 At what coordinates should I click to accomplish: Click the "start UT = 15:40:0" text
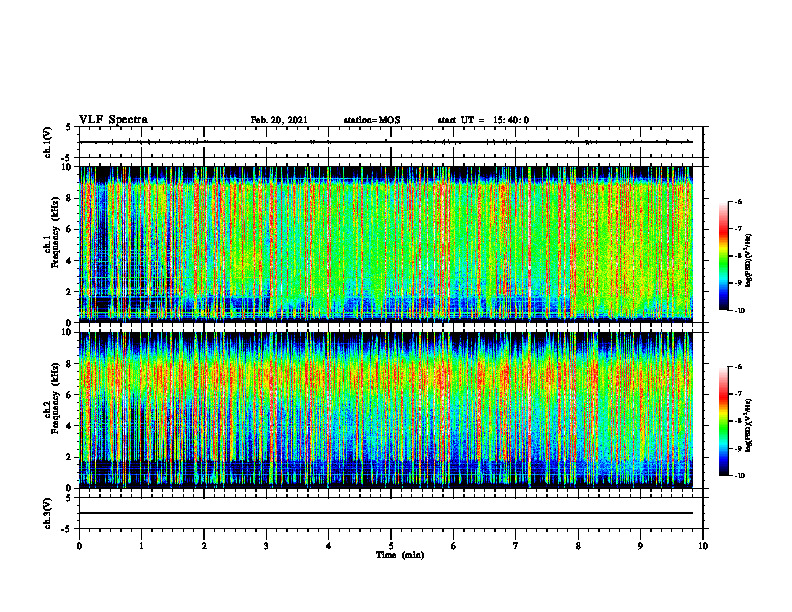point(483,120)
